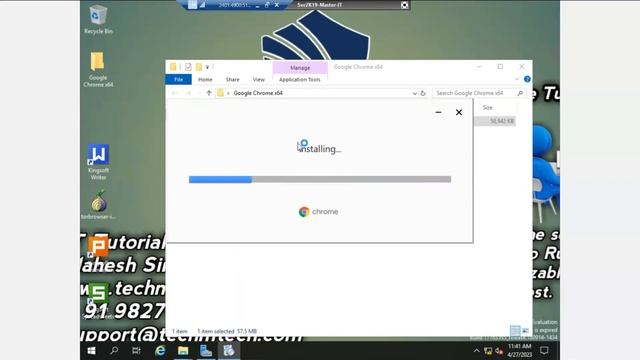
Task: Go back in Explorer navigation
Action: (175, 93)
